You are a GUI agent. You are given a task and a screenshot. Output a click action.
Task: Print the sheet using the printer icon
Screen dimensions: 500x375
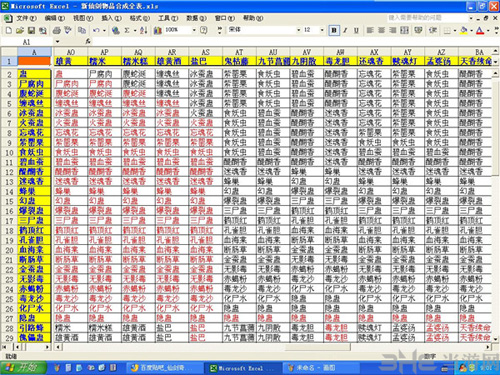coord(57,31)
